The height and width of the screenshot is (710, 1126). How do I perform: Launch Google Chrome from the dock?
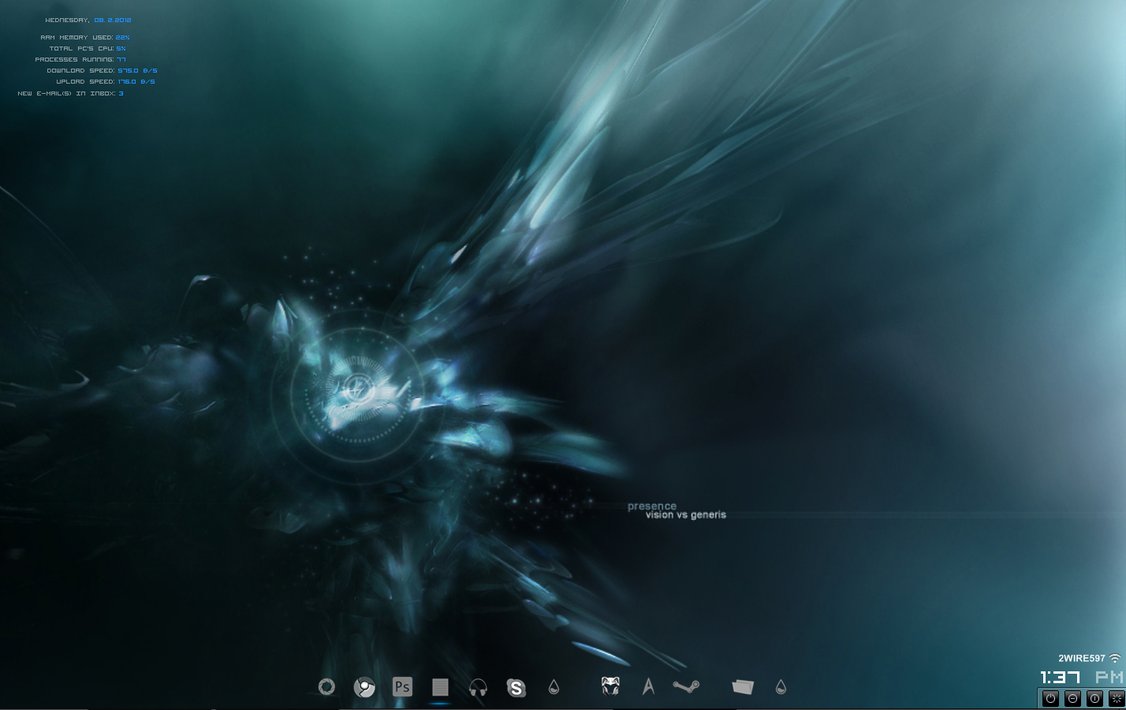click(x=365, y=687)
